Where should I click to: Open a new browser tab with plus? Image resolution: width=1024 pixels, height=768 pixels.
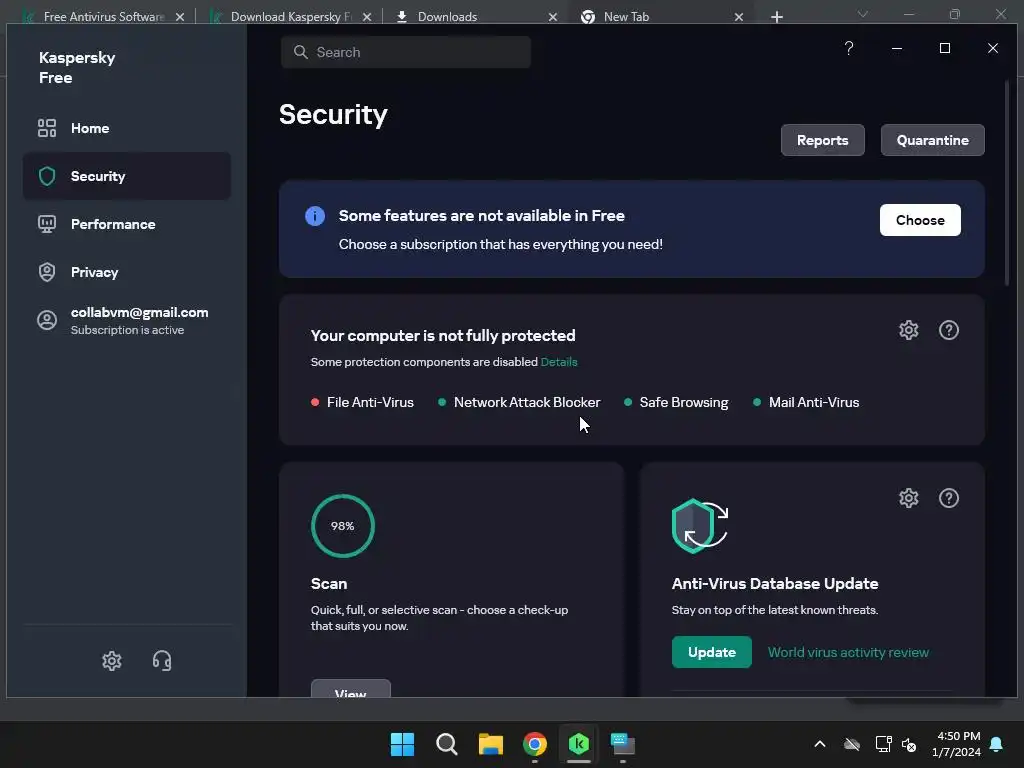point(776,17)
